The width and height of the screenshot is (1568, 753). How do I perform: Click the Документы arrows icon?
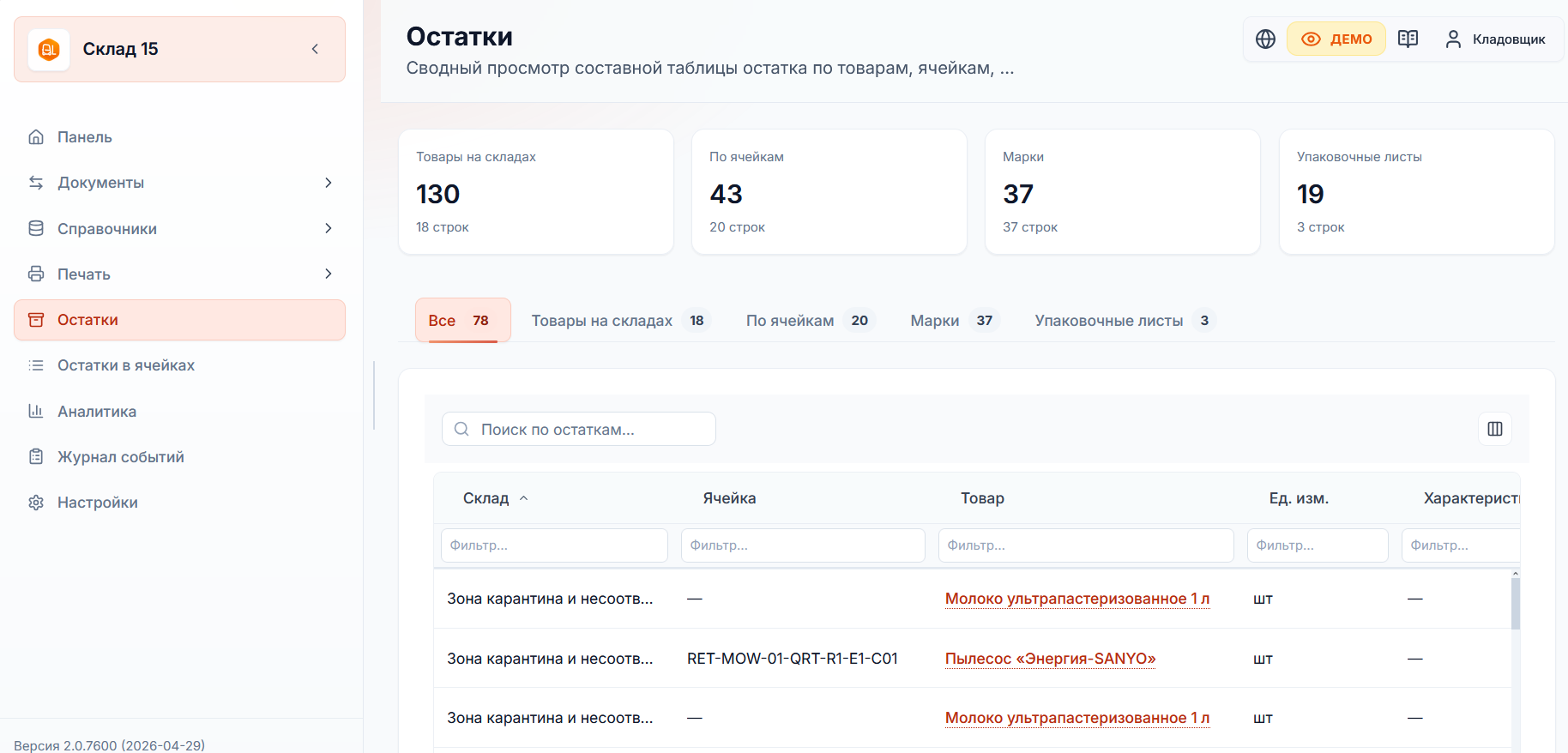36,183
